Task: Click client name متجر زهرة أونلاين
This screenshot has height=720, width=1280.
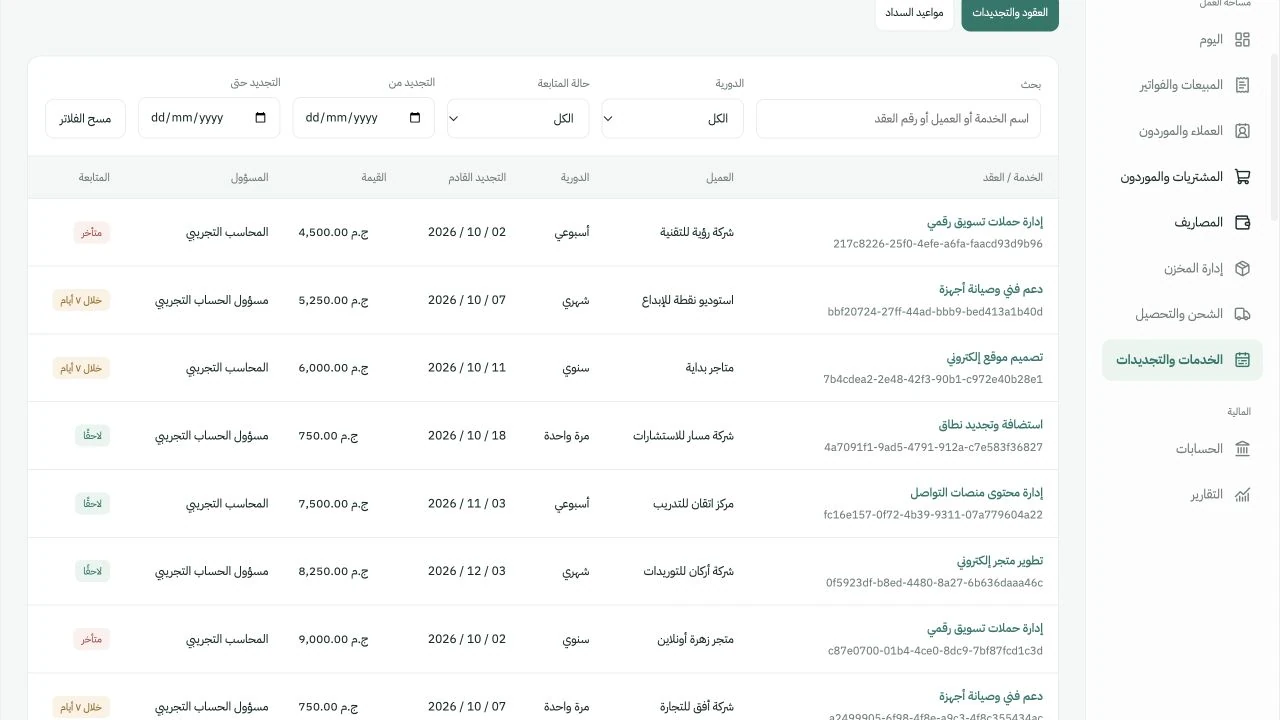Action: [x=695, y=639]
